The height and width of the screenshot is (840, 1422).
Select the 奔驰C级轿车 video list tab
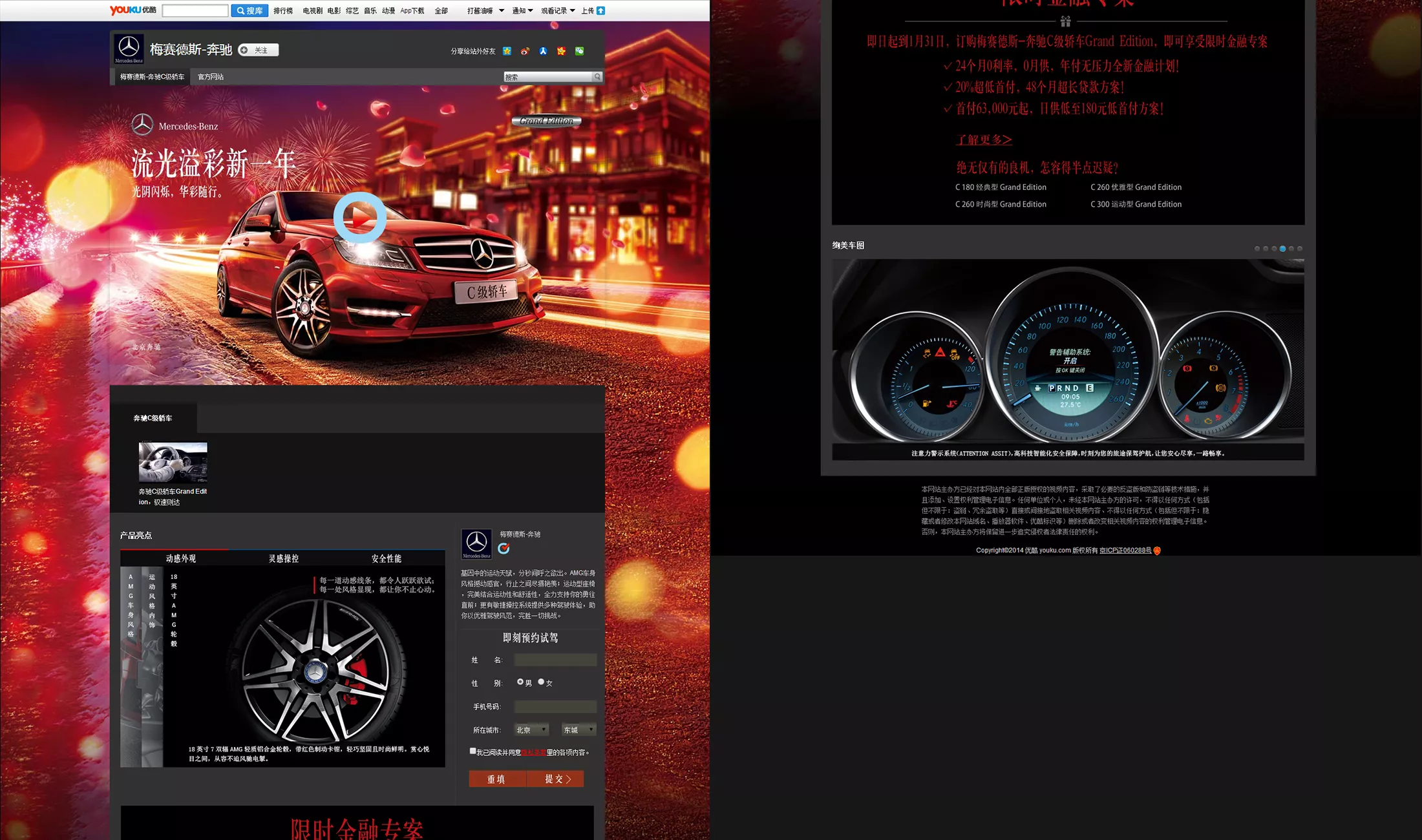coord(153,418)
